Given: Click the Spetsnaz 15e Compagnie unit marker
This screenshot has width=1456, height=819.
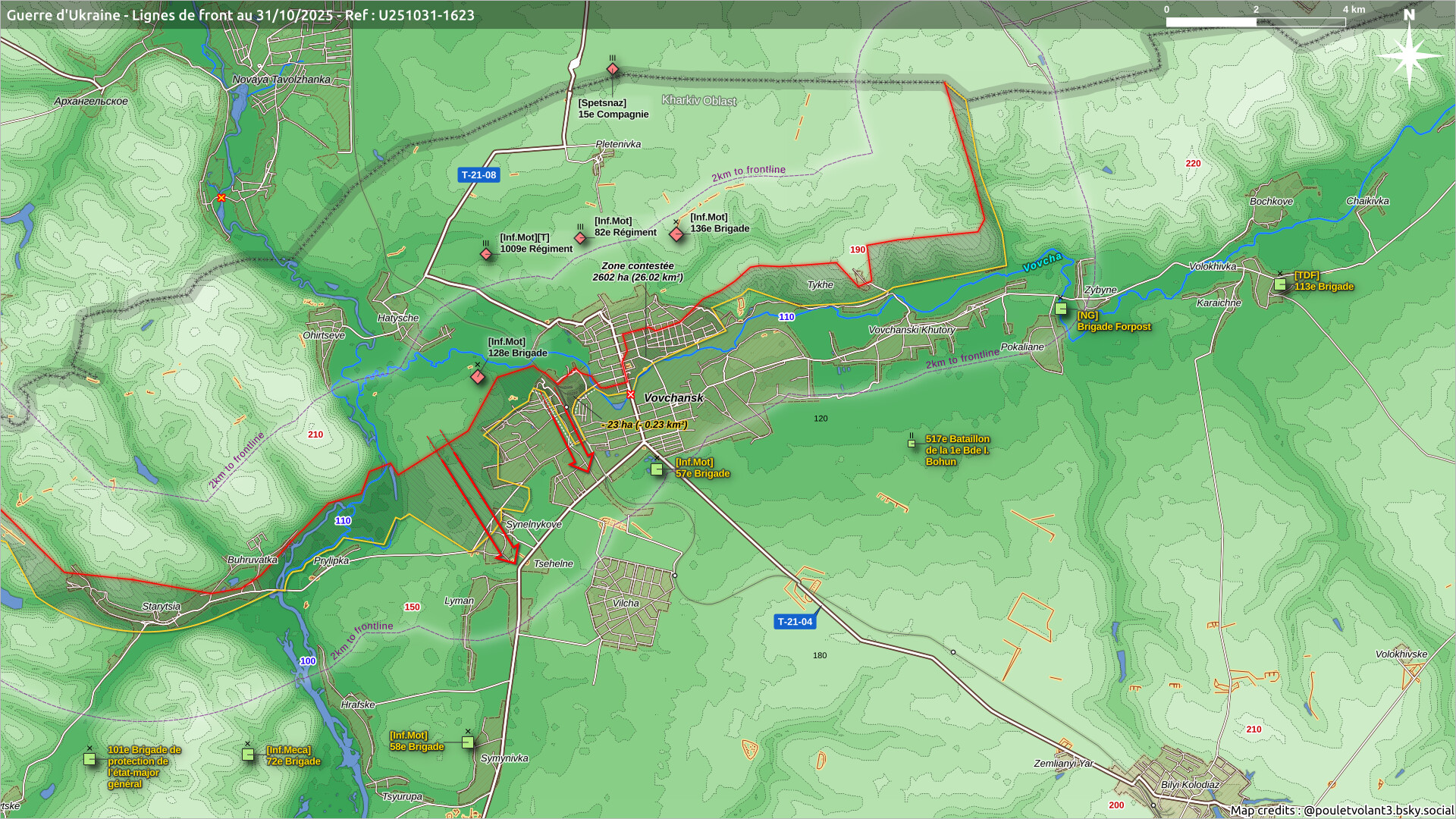Looking at the screenshot, I should (613, 70).
